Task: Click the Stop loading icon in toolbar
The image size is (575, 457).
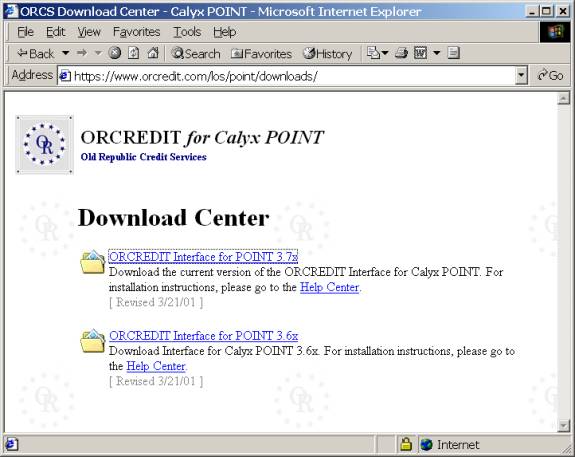Action: click(115, 53)
